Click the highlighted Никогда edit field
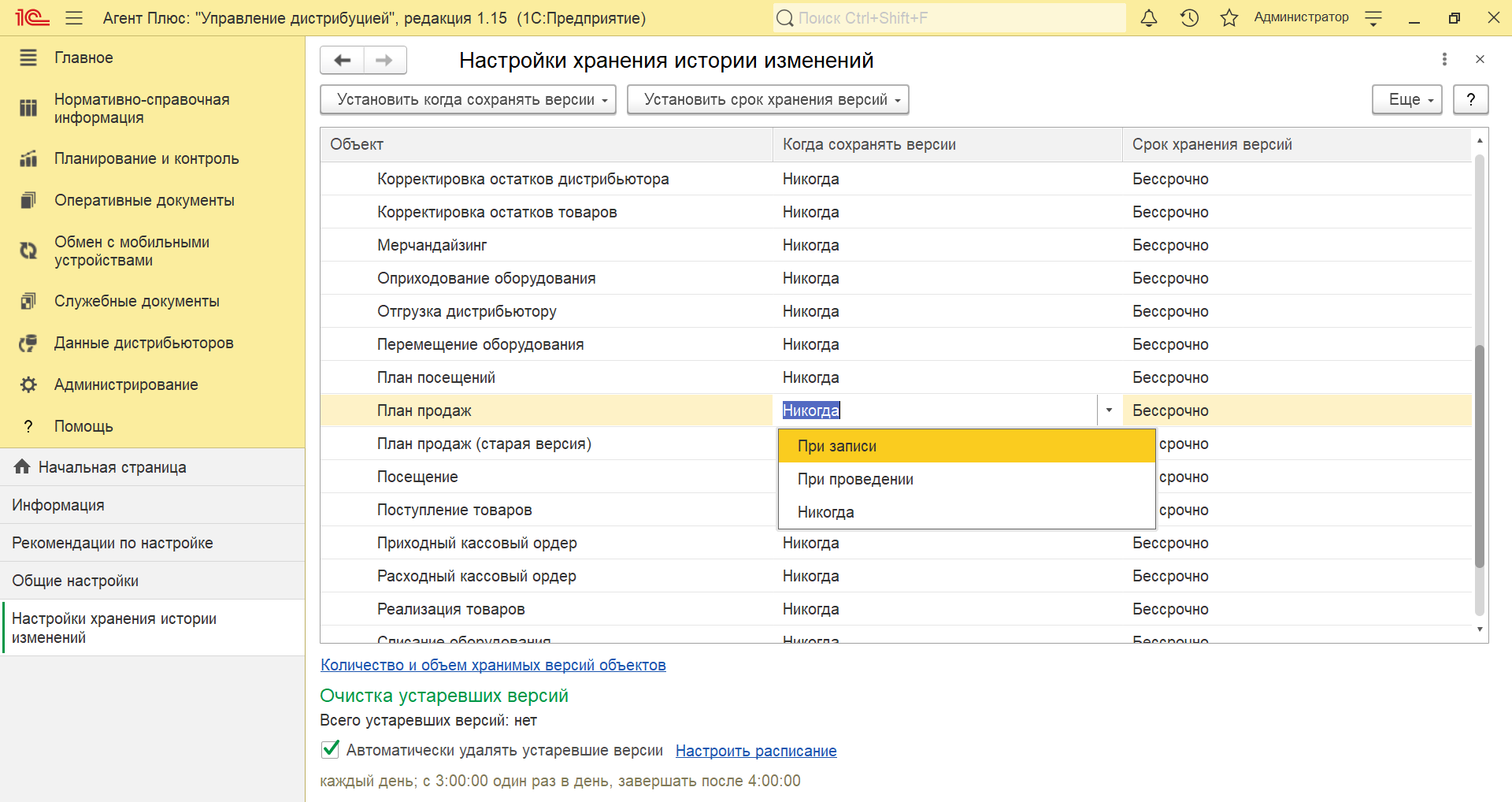 936,410
